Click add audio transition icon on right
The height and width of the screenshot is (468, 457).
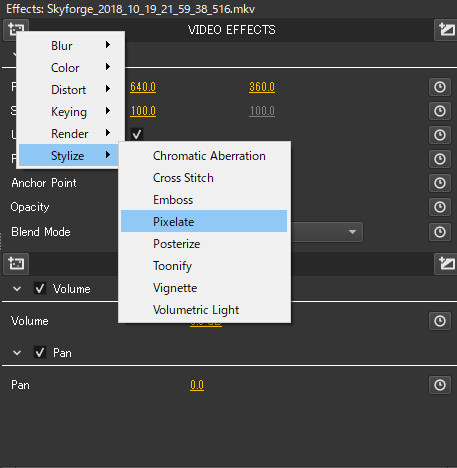click(446, 264)
